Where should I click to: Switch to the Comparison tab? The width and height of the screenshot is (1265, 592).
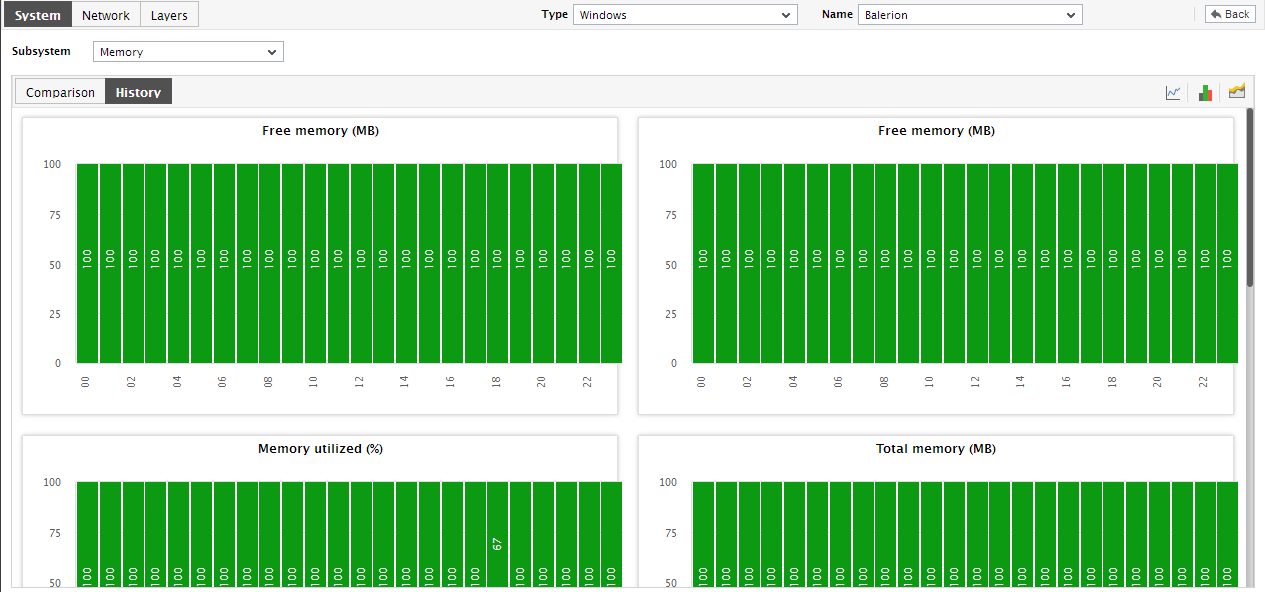[x=60, y=92]
